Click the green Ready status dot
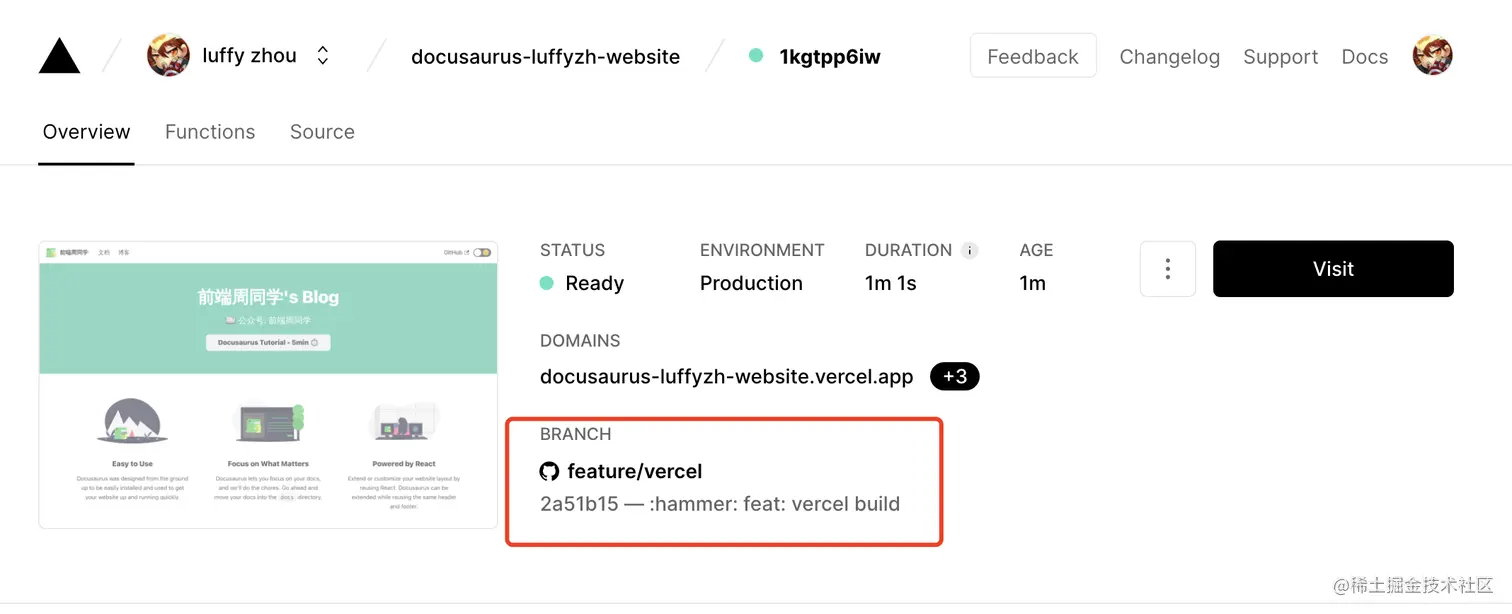 pos(547,283)
